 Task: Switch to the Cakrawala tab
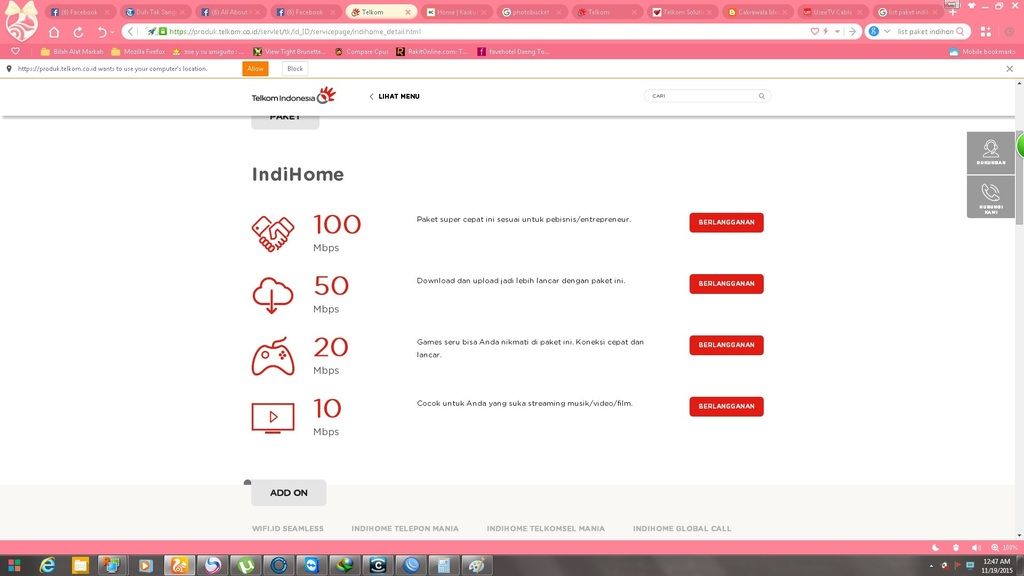(x=757, y=12)
